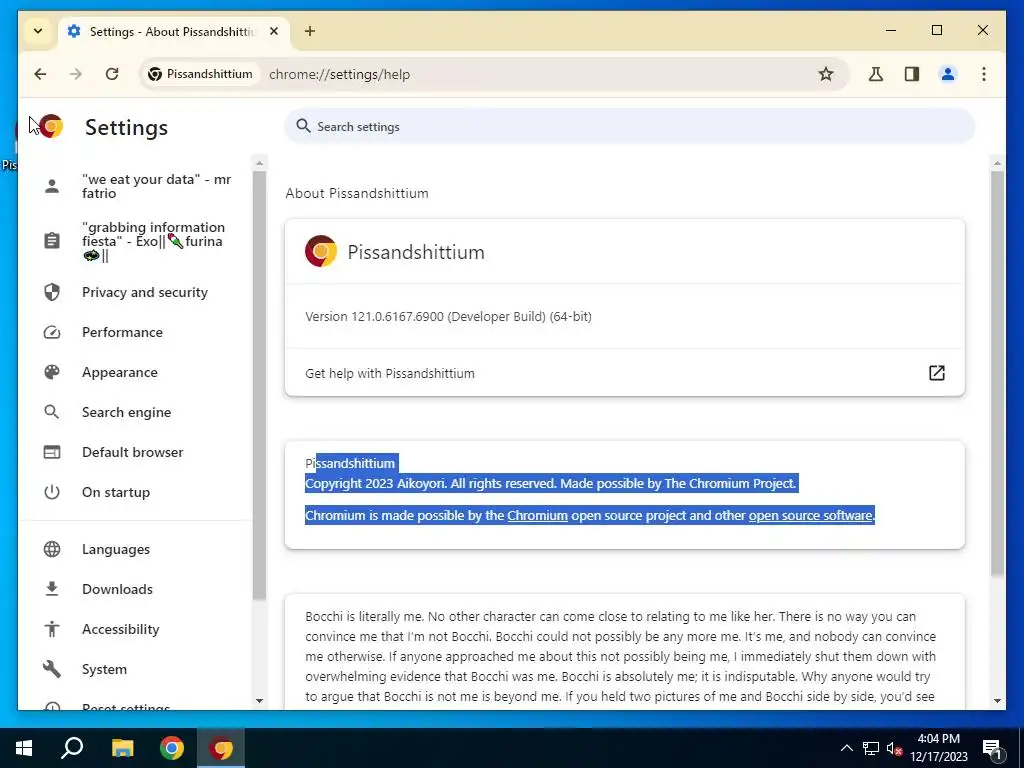Open the Labs flask icon

[876, 74]
